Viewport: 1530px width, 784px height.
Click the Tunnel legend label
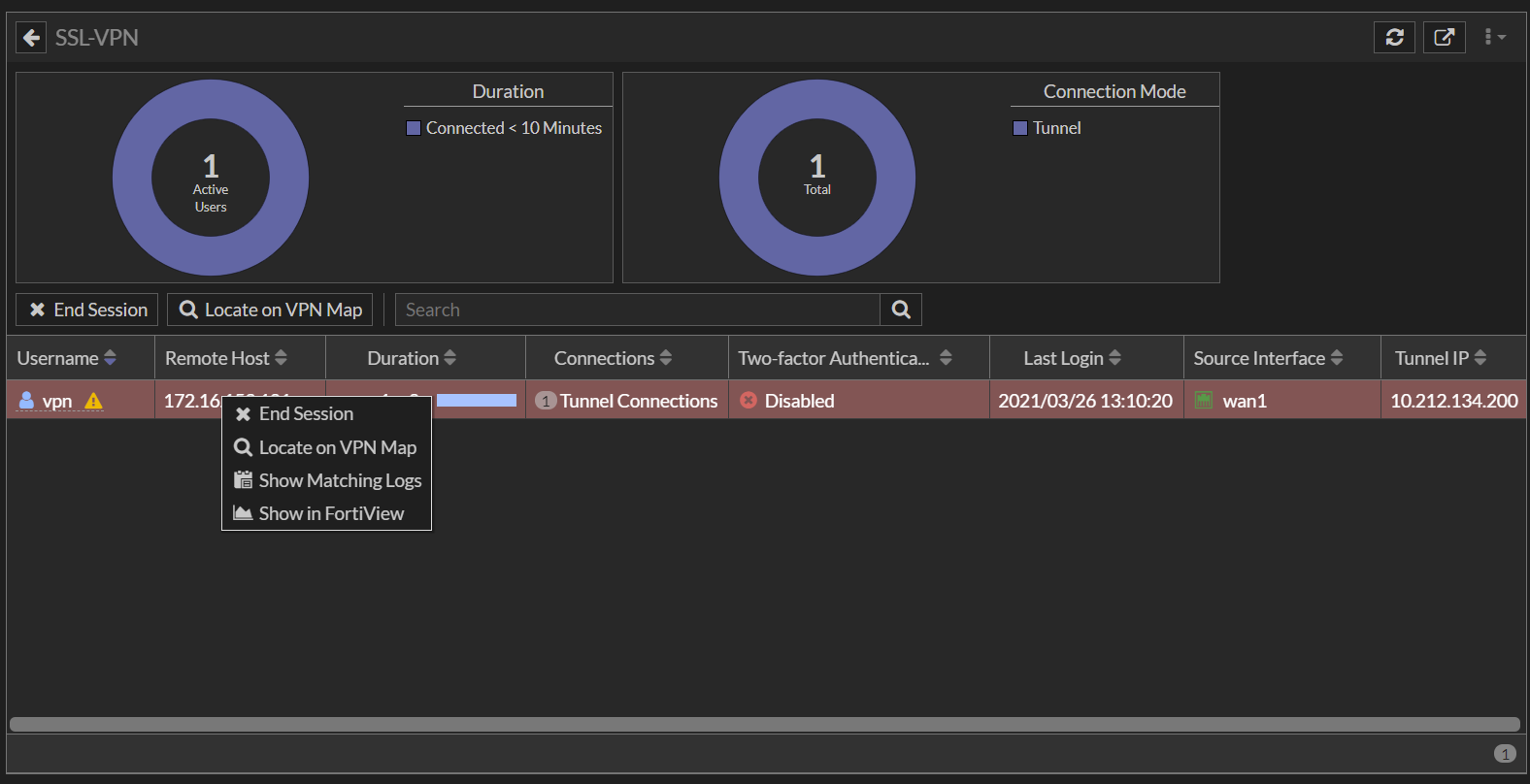(1056, 128)
